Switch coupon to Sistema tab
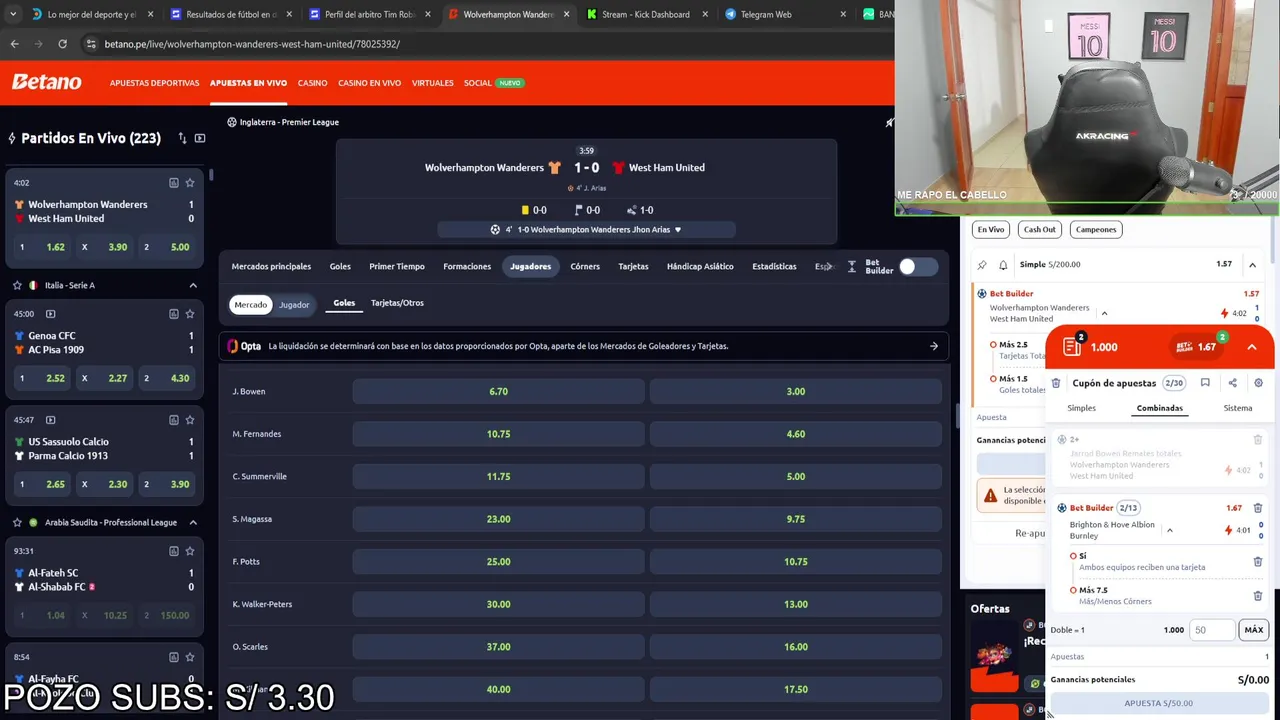This screenshot has height=720, width=1280. [1237, 408]
